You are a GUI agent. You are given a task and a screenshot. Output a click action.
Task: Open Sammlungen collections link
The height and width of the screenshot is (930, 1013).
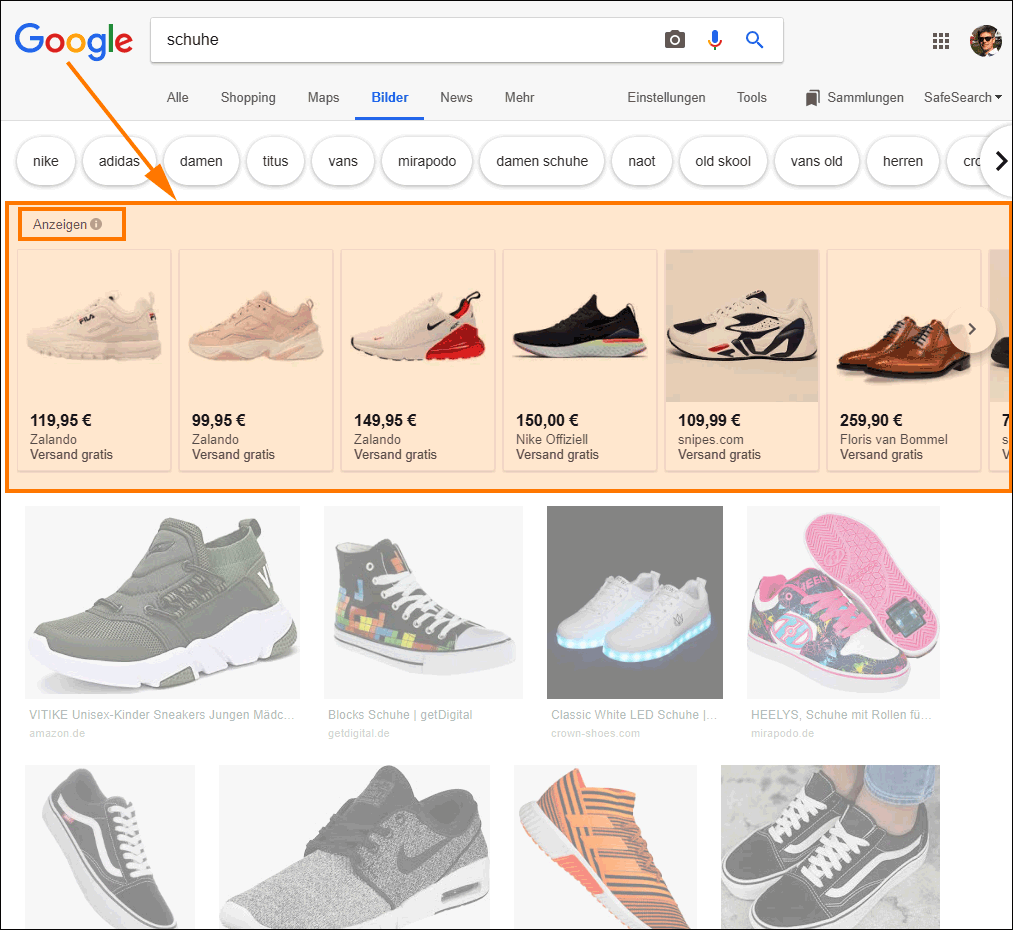click(865, 98)
